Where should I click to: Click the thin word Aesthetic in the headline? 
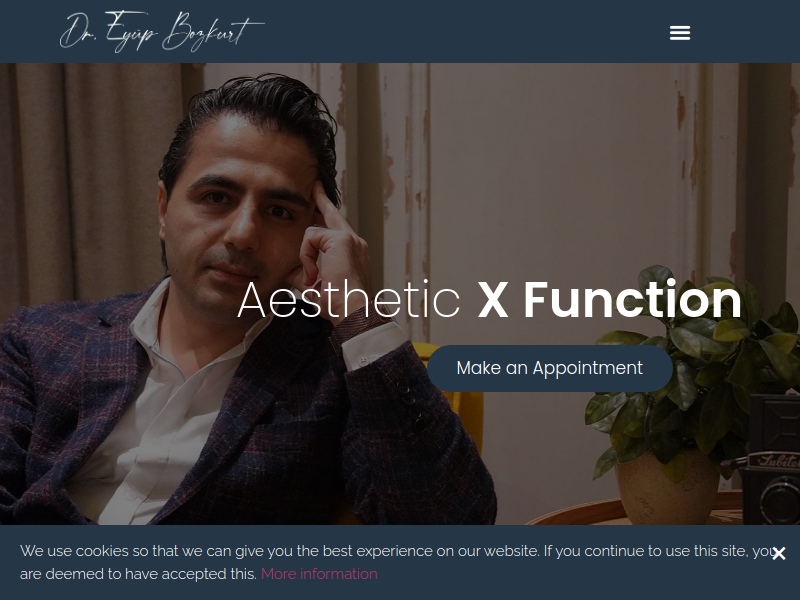349,300
